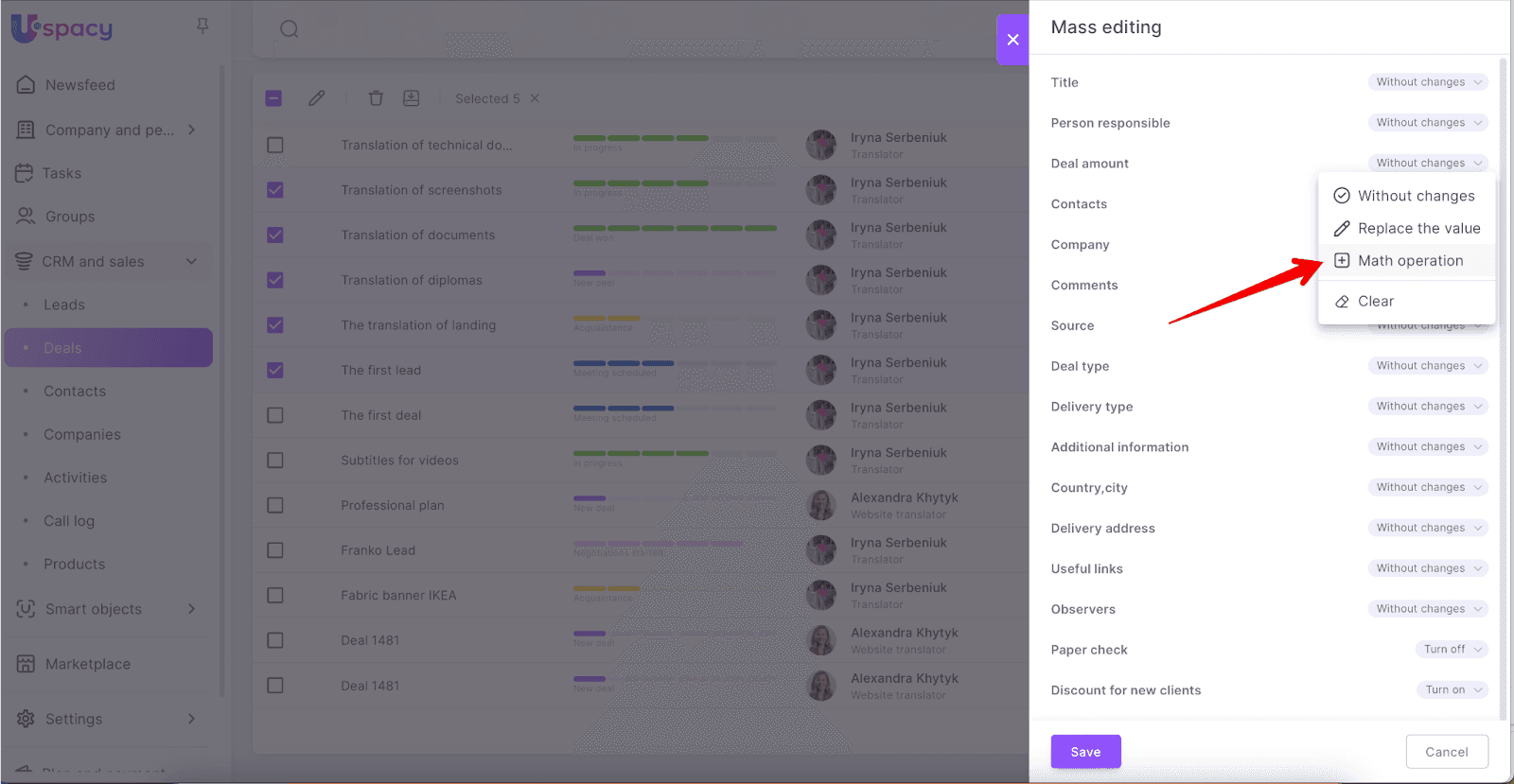Select Math operation from the menu

click(x=1410, y=261)
